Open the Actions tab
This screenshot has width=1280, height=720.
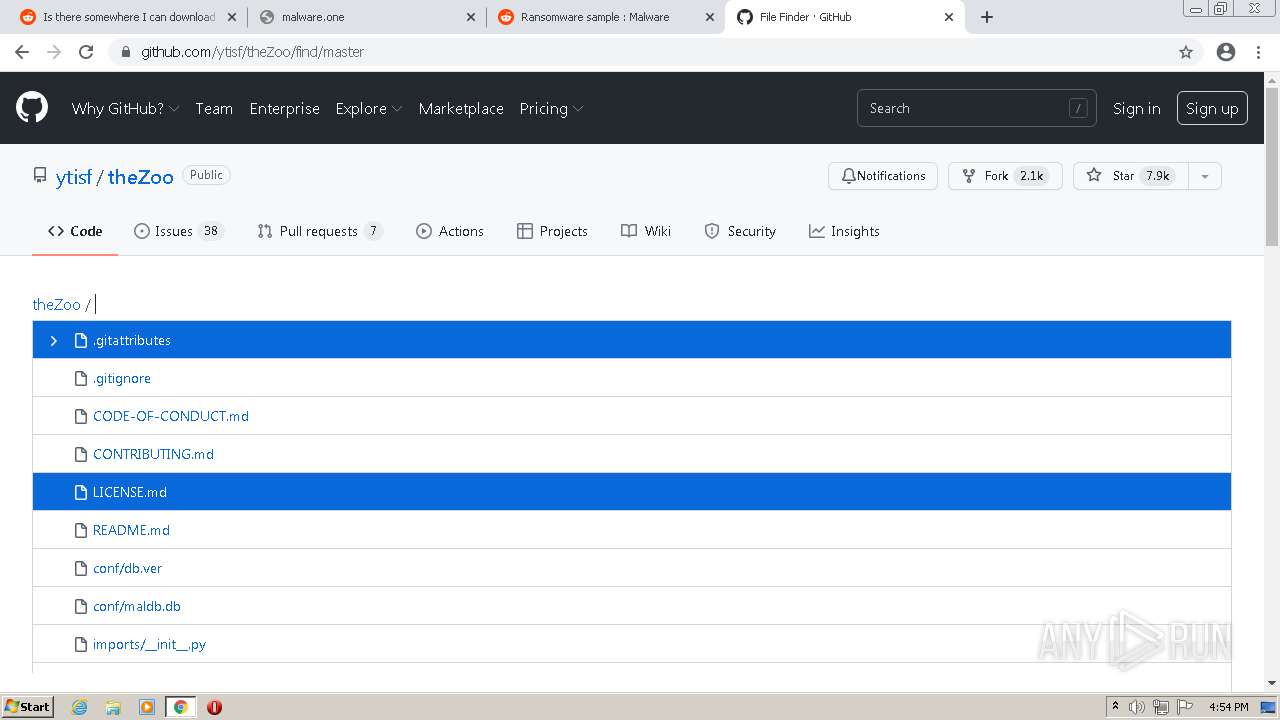pyautogui.click(x=450, y=231)
